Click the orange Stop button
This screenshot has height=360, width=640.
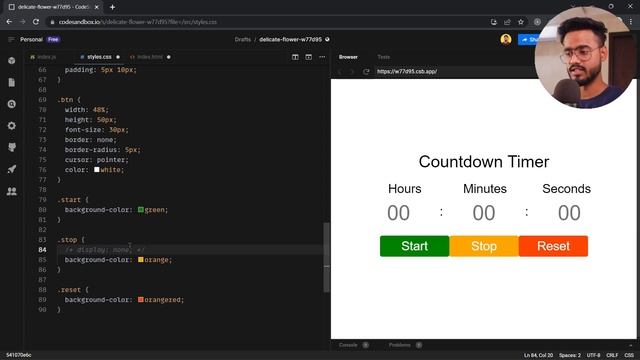coord(484,246)
